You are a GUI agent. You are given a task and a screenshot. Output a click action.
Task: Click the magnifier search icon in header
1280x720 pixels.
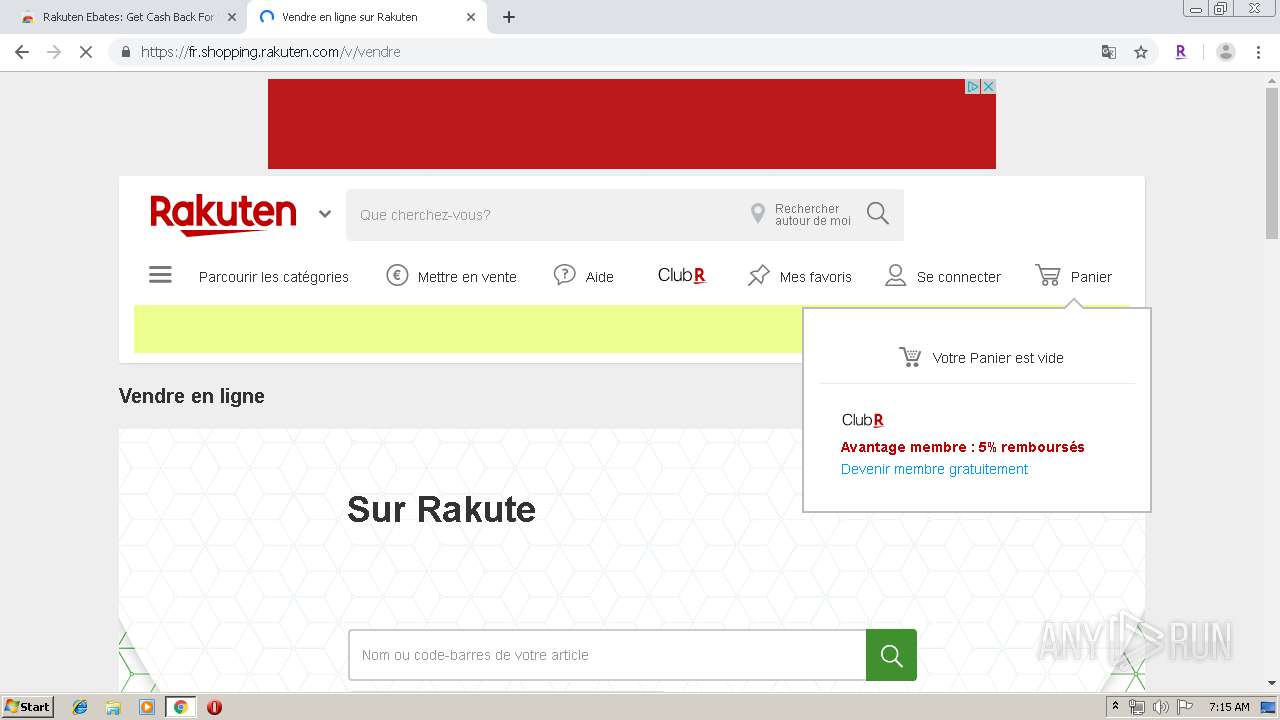coord(878,214)
